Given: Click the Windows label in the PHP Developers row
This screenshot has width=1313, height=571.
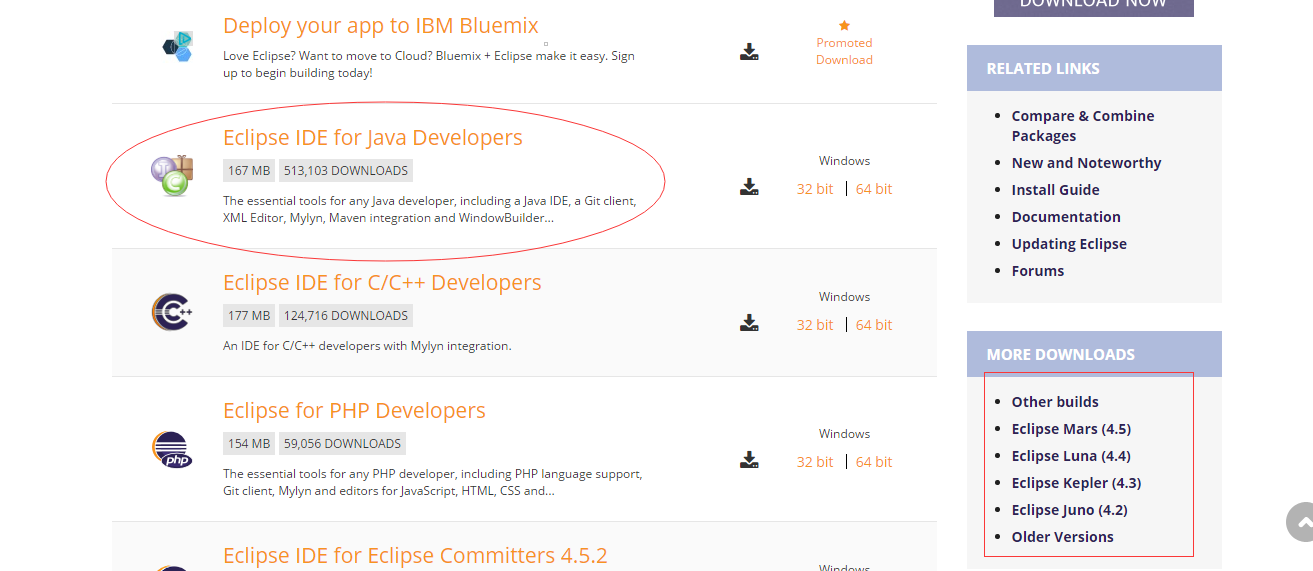Looking at the screenshot, I should tap(844, 433).
